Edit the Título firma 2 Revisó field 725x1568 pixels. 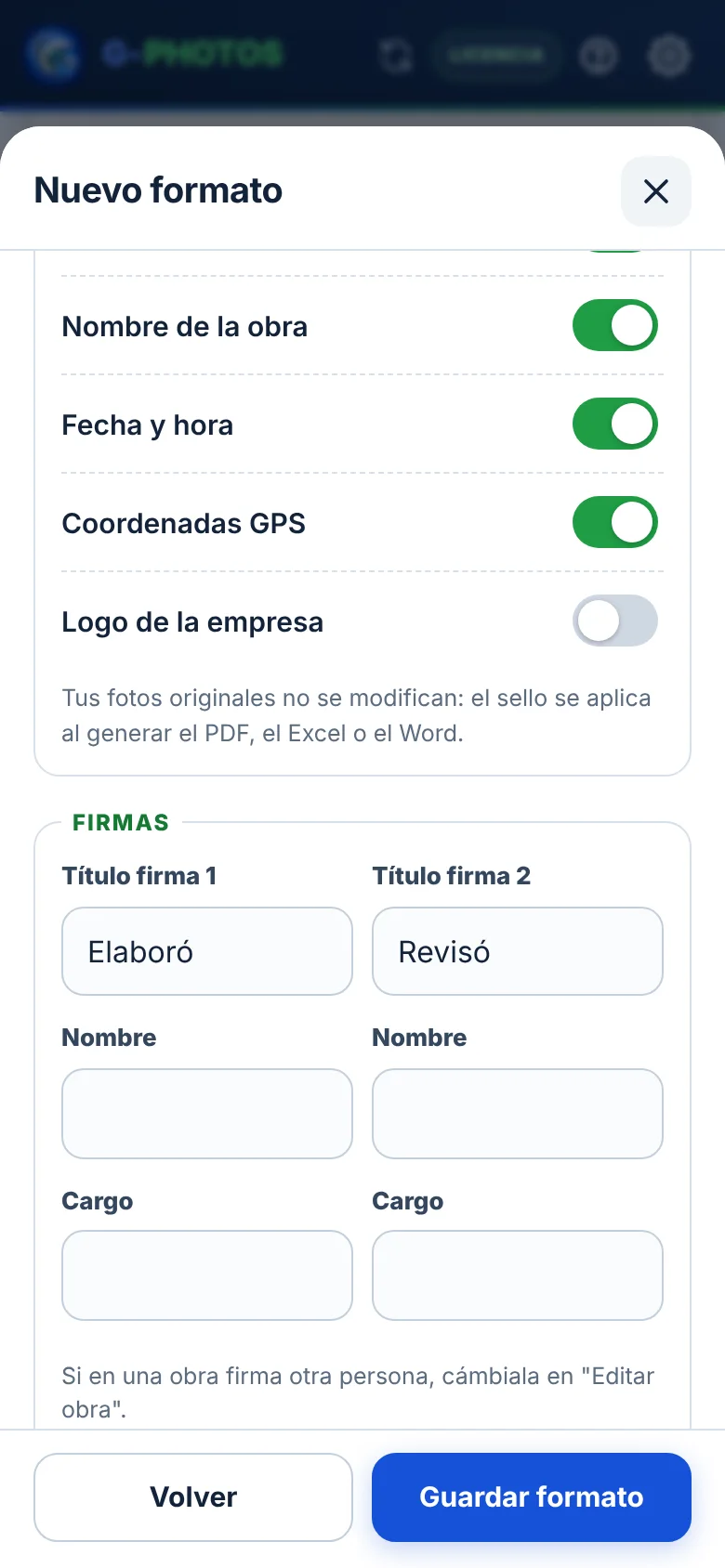(x=518, y=951)
